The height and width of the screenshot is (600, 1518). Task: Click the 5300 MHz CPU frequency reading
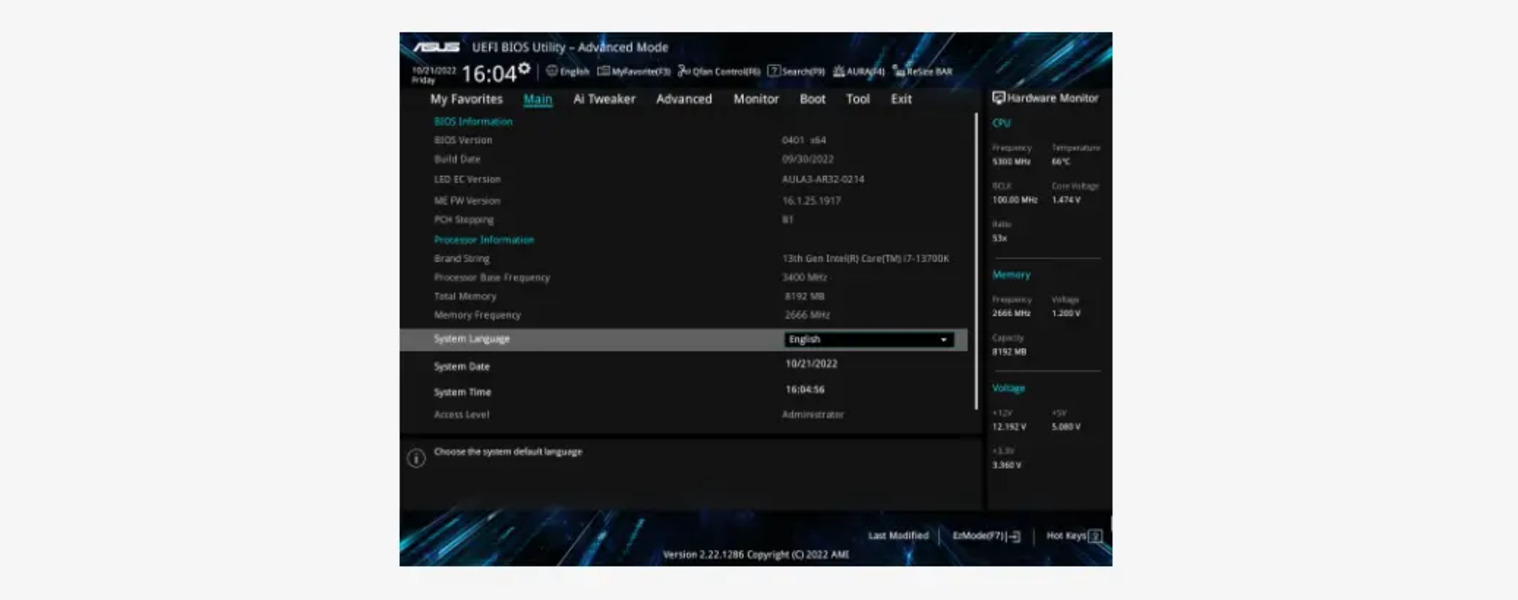(1011, 162)
